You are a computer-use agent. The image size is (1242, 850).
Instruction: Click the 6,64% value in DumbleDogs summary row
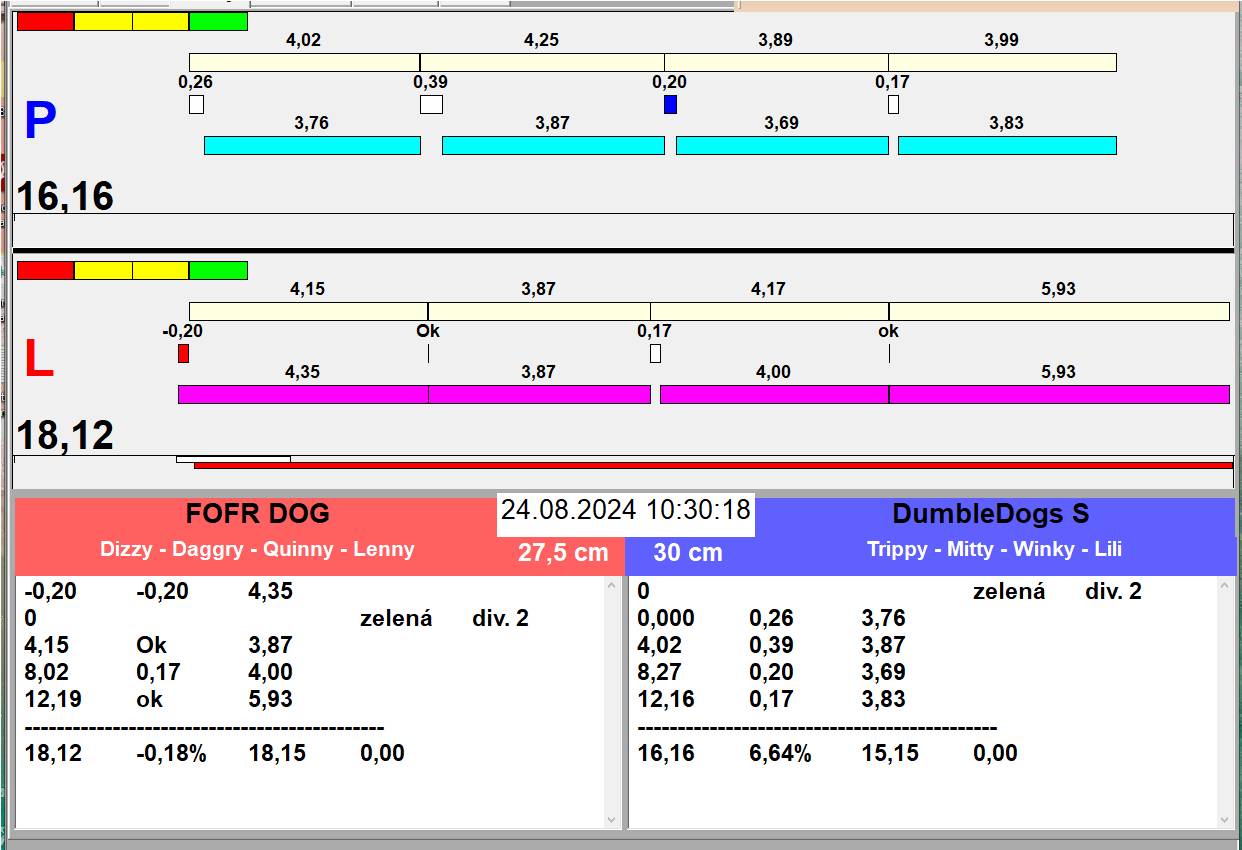(x=780, y=753)
